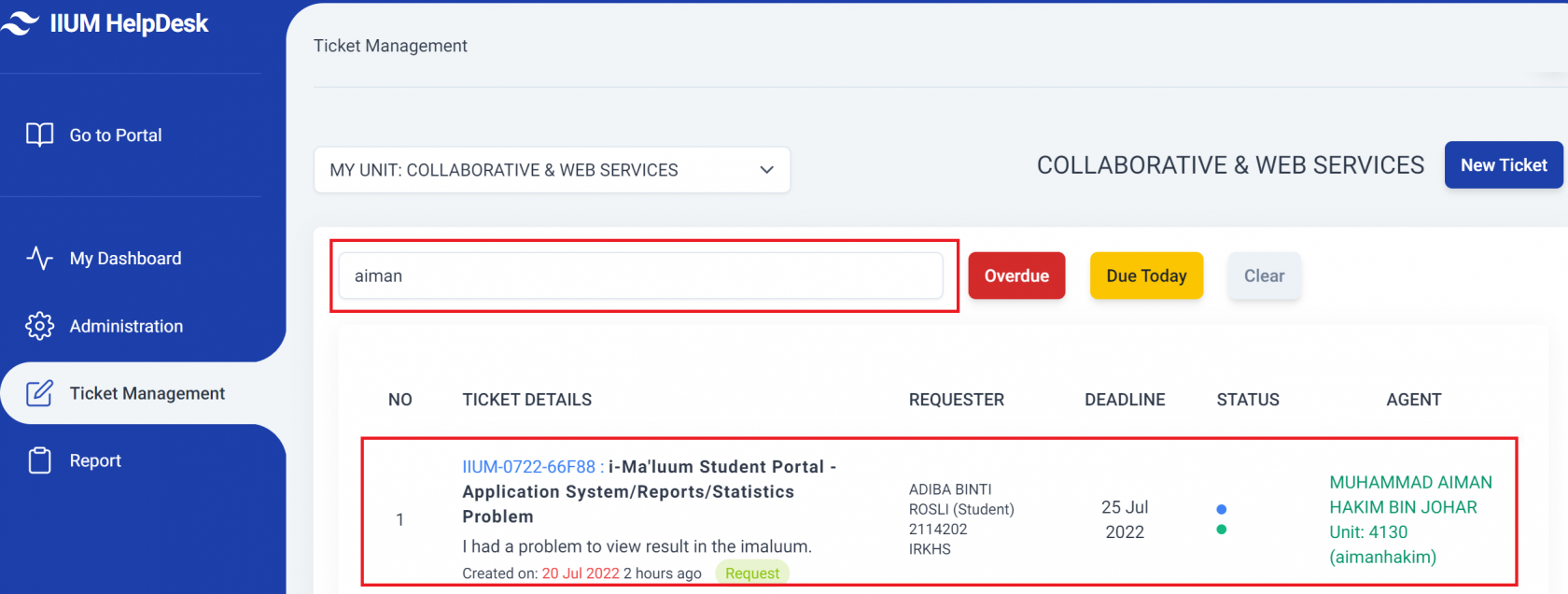Viewport: 1568px width, 594px height.
Task: Click description 'I had a problem to view result'
Action: 637,546
